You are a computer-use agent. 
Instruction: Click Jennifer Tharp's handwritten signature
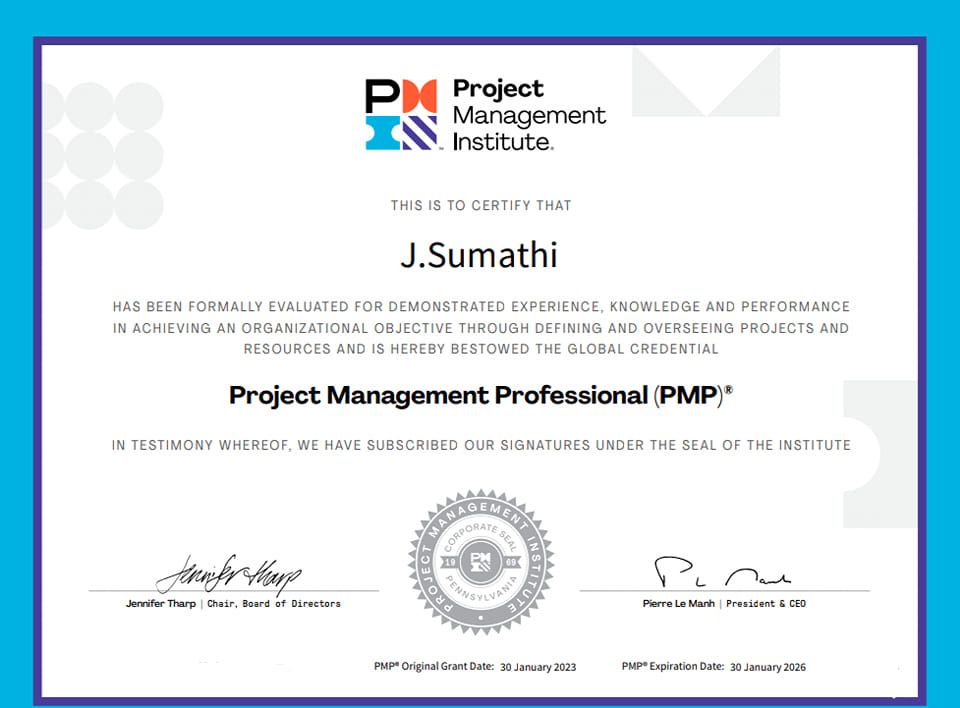228,574
